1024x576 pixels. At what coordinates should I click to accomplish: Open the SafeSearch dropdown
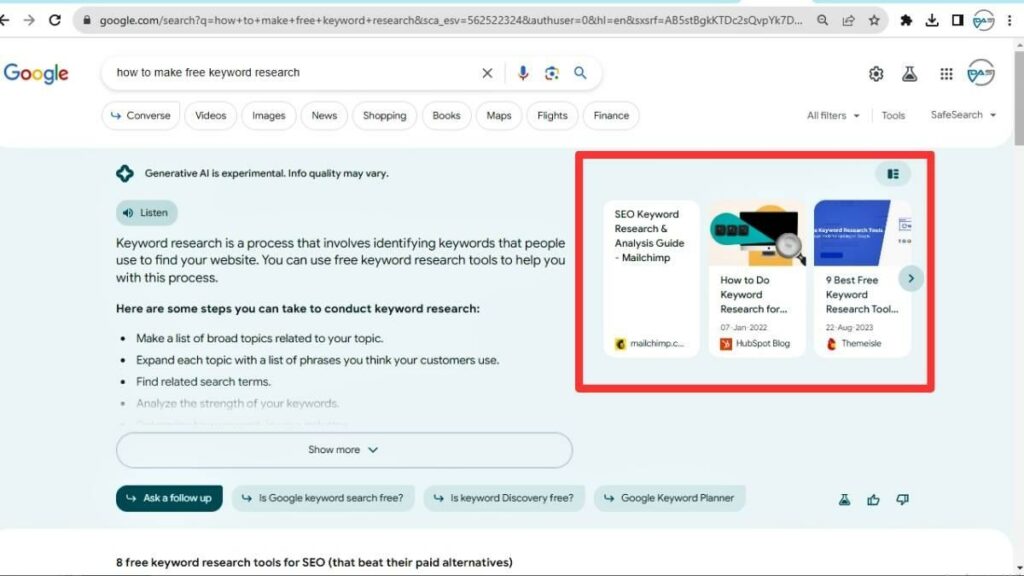tap(963, 115)
